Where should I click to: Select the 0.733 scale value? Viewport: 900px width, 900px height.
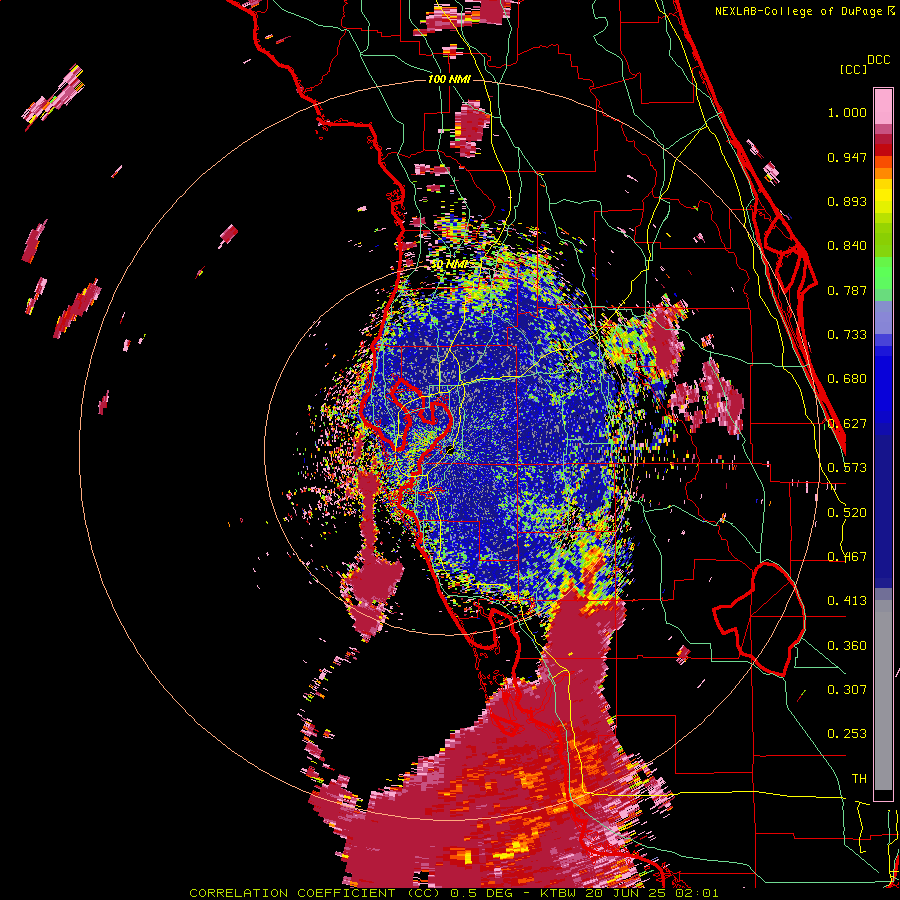point(847,335)
